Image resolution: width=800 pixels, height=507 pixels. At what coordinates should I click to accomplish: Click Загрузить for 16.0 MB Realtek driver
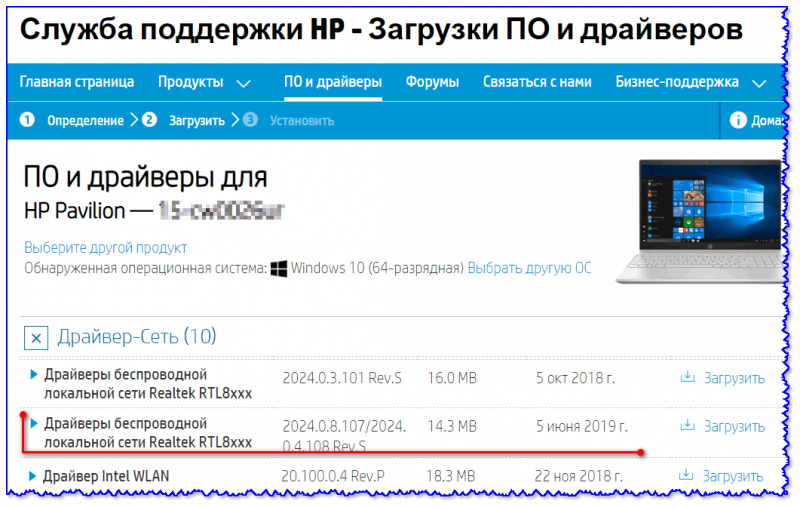click(734, 378)
